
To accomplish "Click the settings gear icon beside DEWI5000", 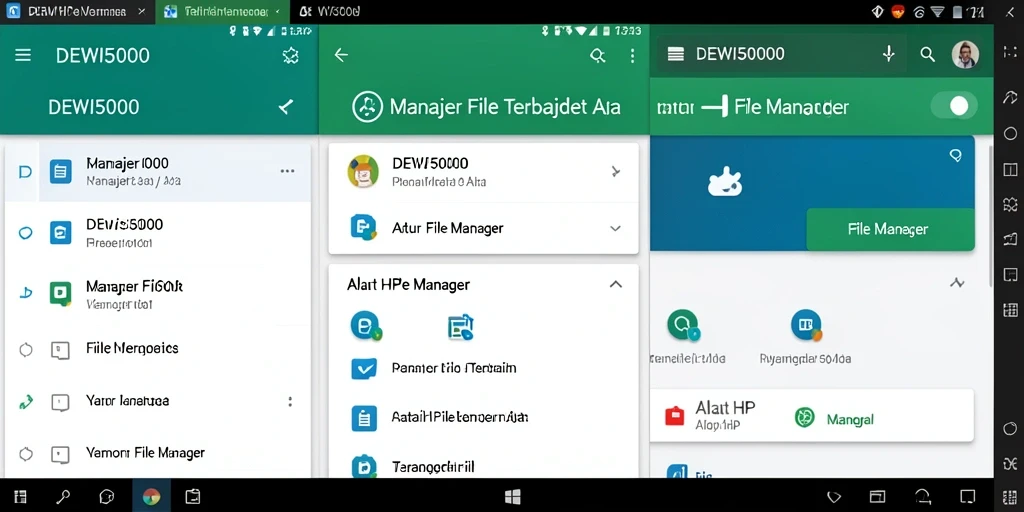I will point(290,56).
